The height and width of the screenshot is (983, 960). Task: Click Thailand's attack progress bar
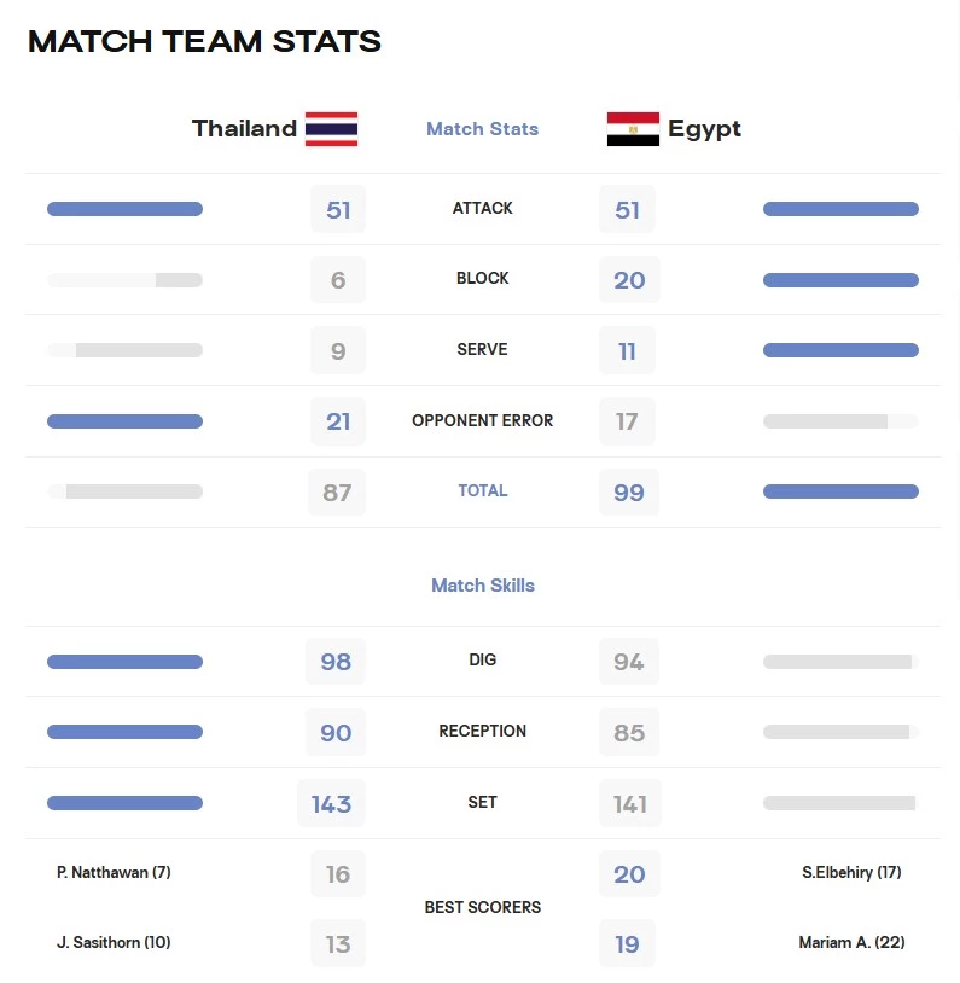pos(125,209)
